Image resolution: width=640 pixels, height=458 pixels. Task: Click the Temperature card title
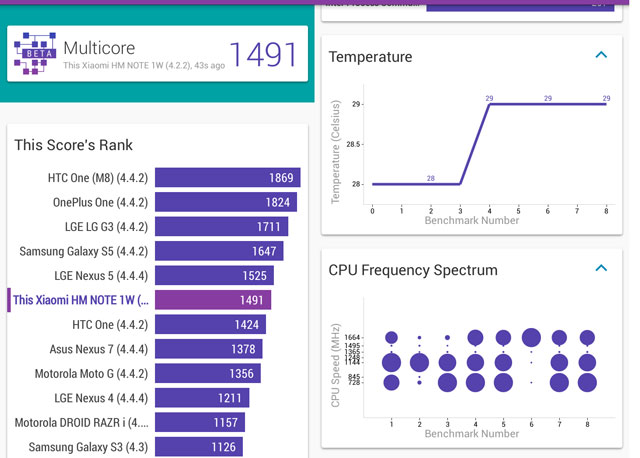tap(370, 57)
